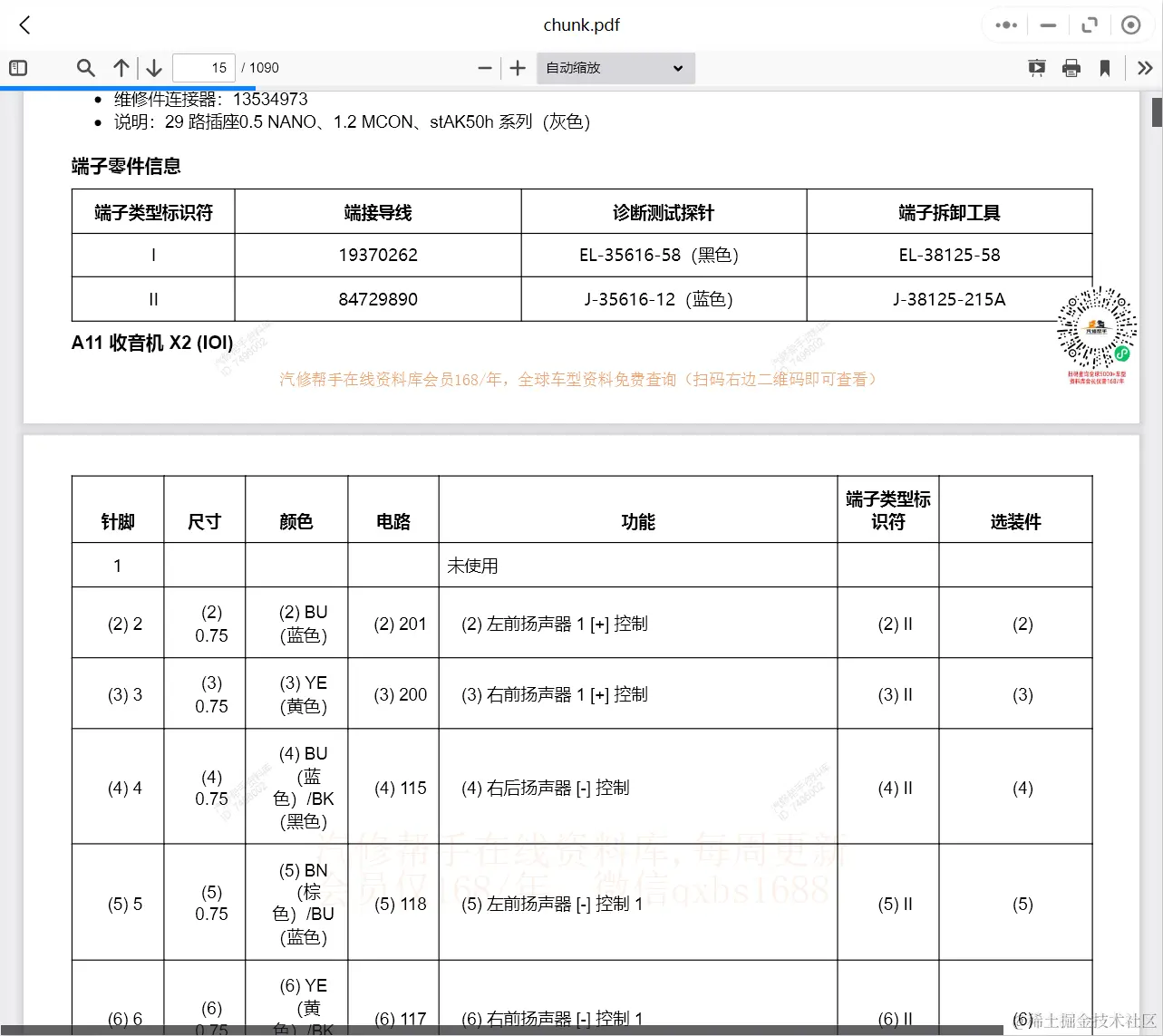The image size is (1163, 1036).
Task: Select the cell EL-38125-58
Action: pos(949,256)
